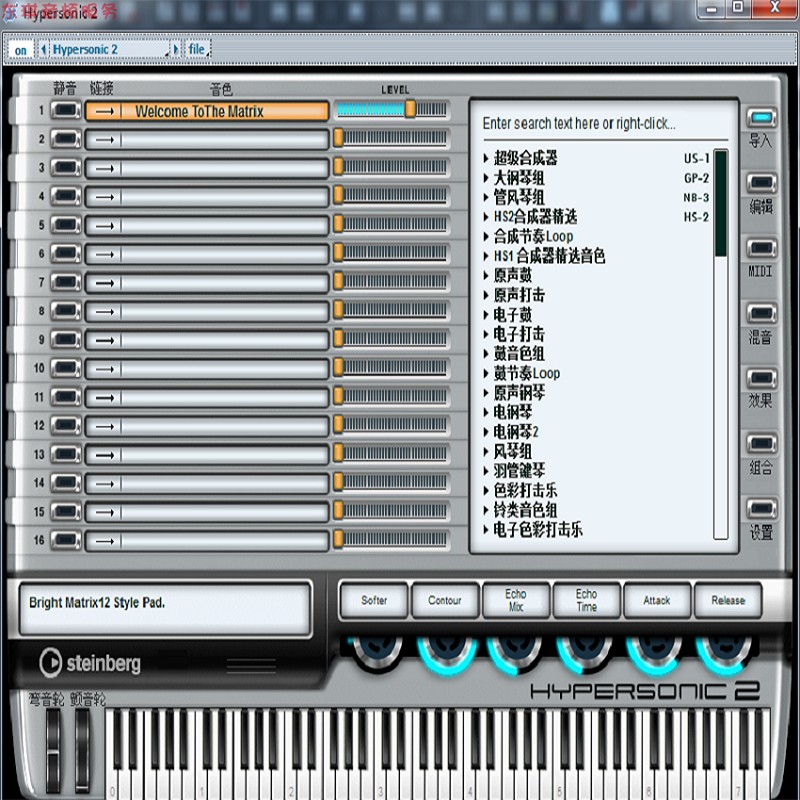Viewport: 800px width, 800px height.
Task: Click the patch browser scrollbar
Action: (721, 344)
